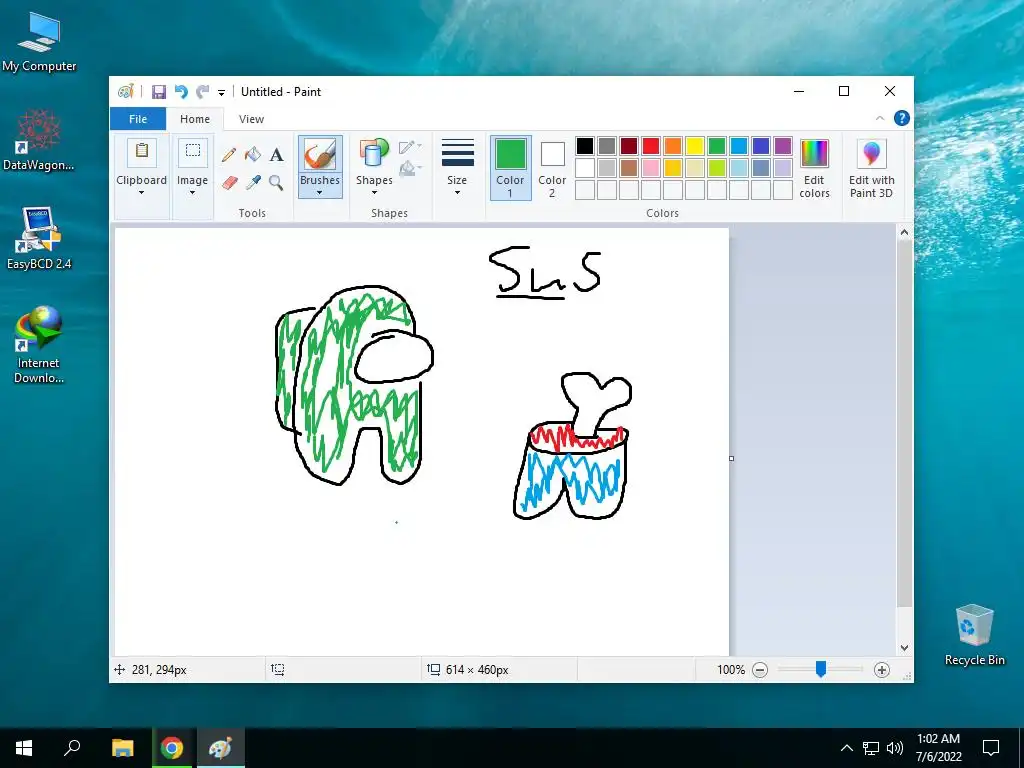The width and height of the screenshot is (1024, 768).
Task: Click the Redo arrow in title bar
Action: pyautogui.click(x=203, y=92)
